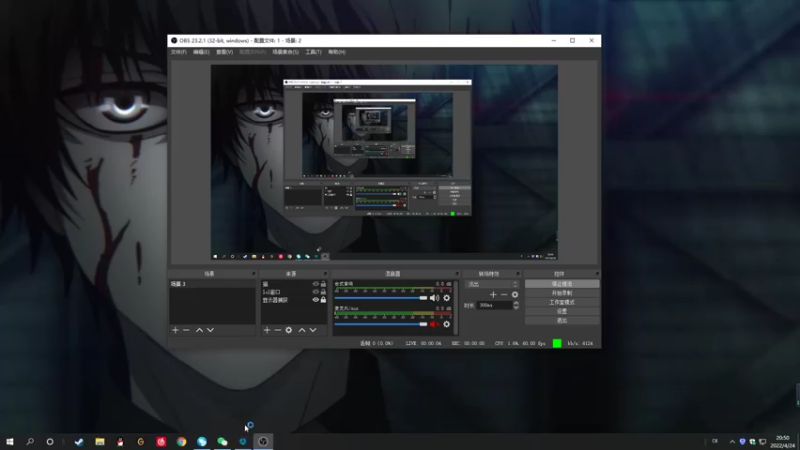Select 场景 3 in the scenes list
Screen dimensions: 800x450
pyautogui.click(x=212, y=284)
